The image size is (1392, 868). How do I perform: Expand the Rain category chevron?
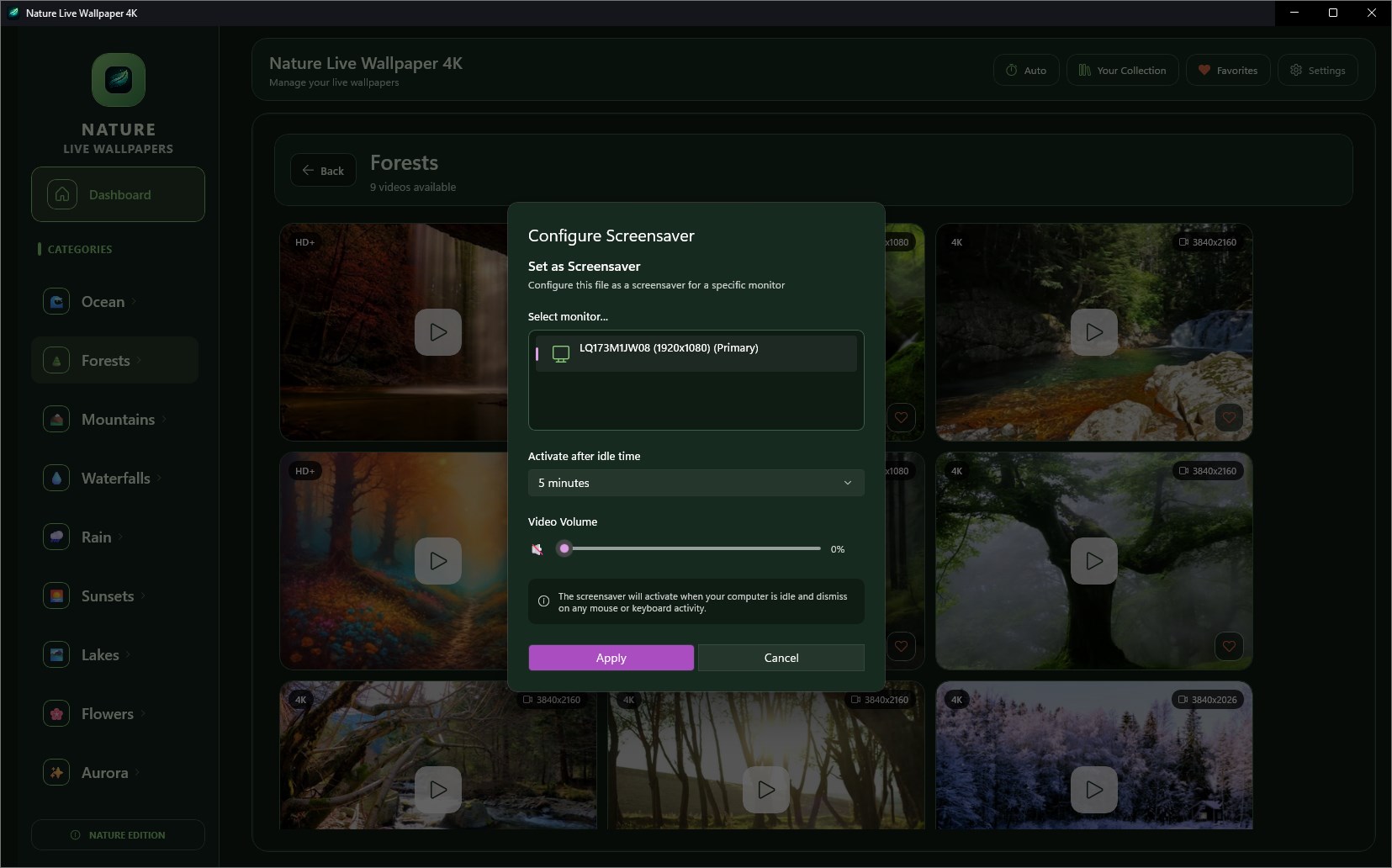click(121, 537)
